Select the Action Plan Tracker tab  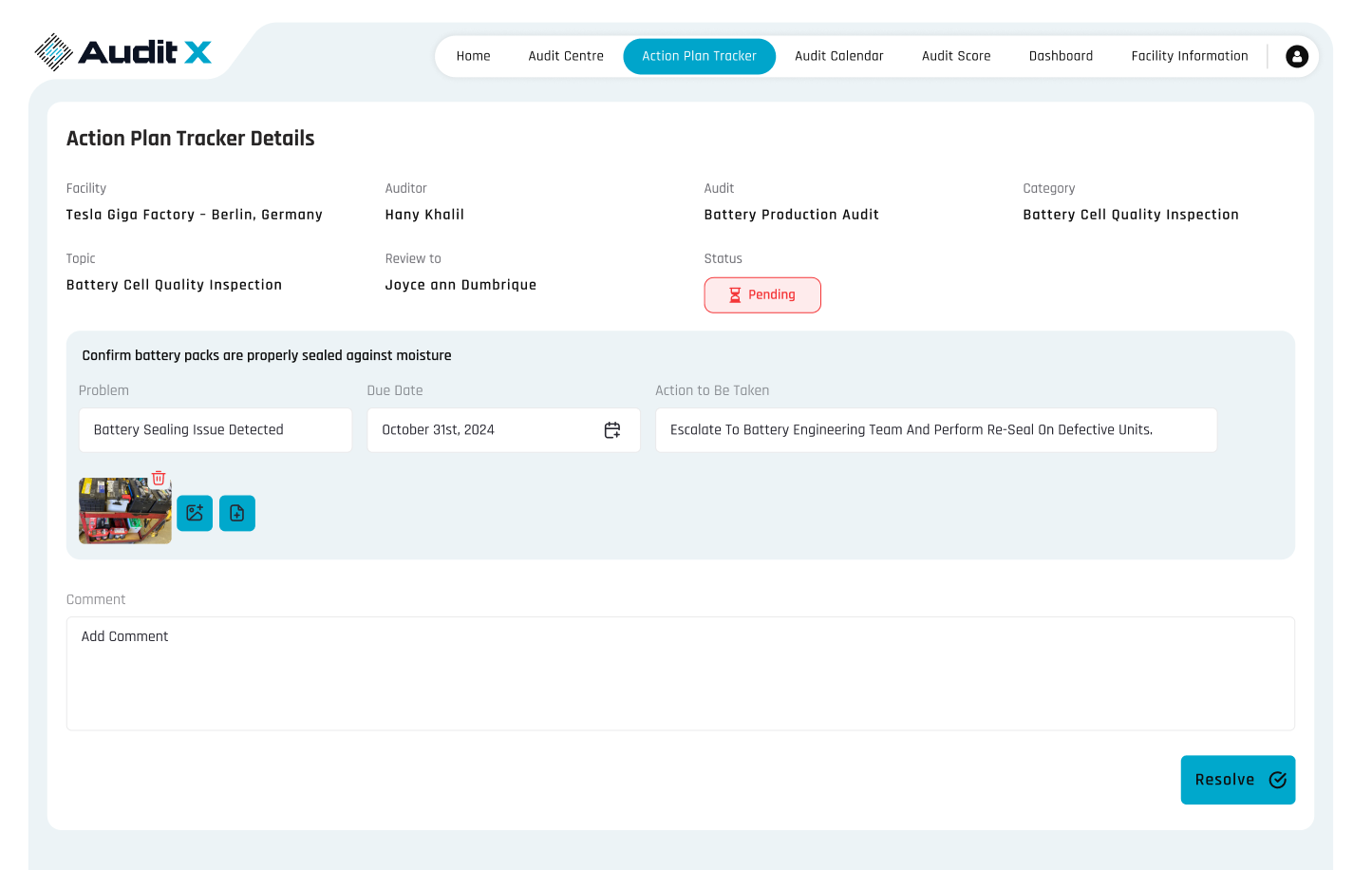point(699,56)
